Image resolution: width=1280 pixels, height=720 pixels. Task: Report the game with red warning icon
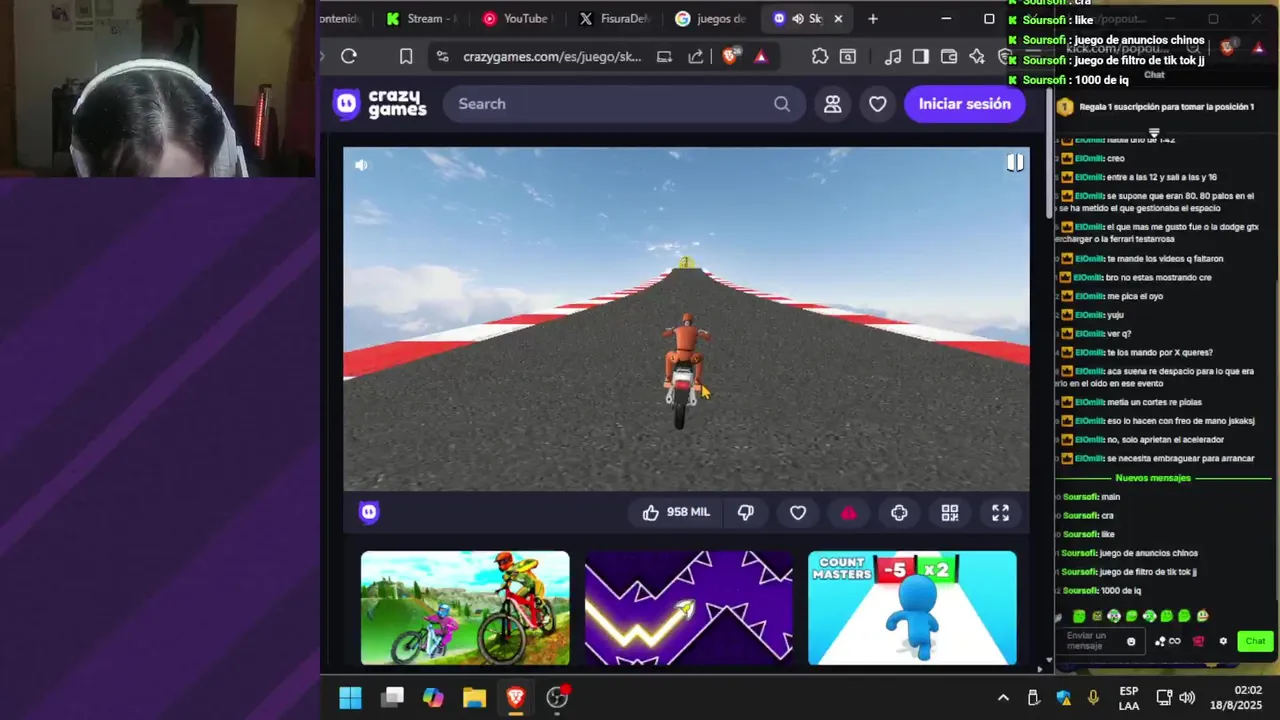(x=848, y=513)
